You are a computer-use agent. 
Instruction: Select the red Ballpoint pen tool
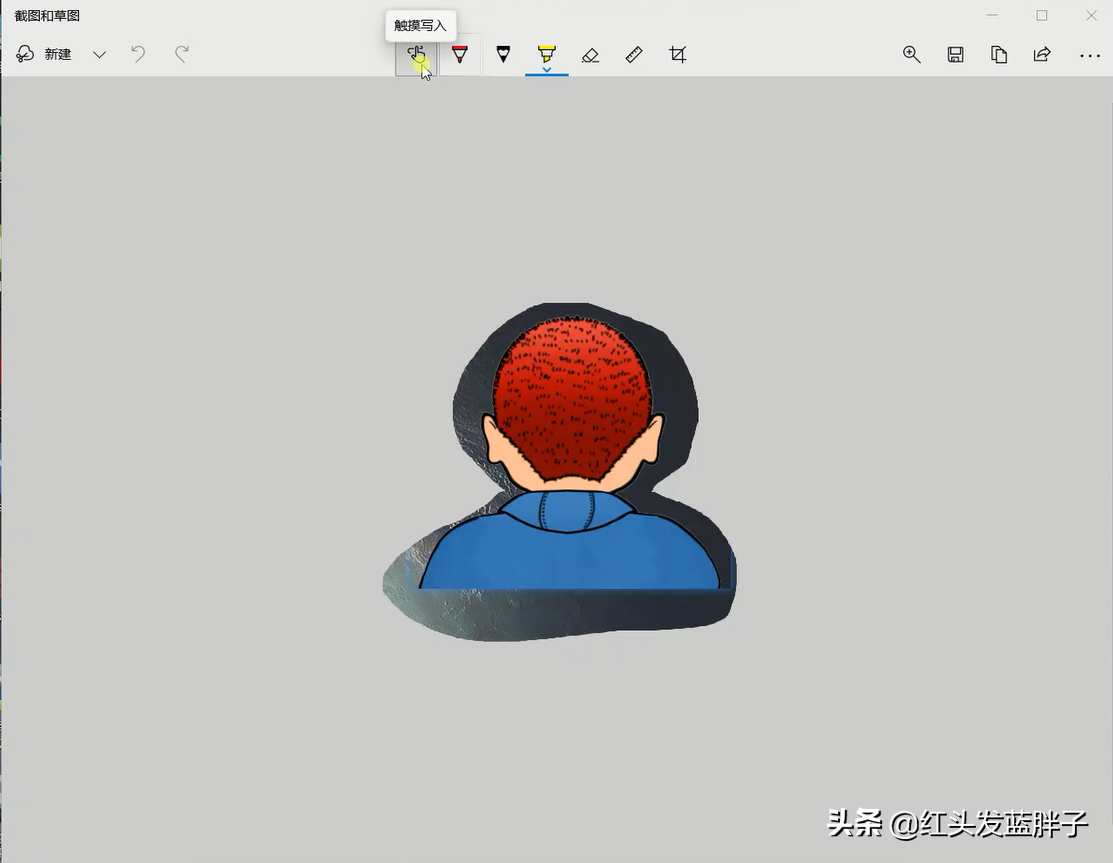coord(460,55)
